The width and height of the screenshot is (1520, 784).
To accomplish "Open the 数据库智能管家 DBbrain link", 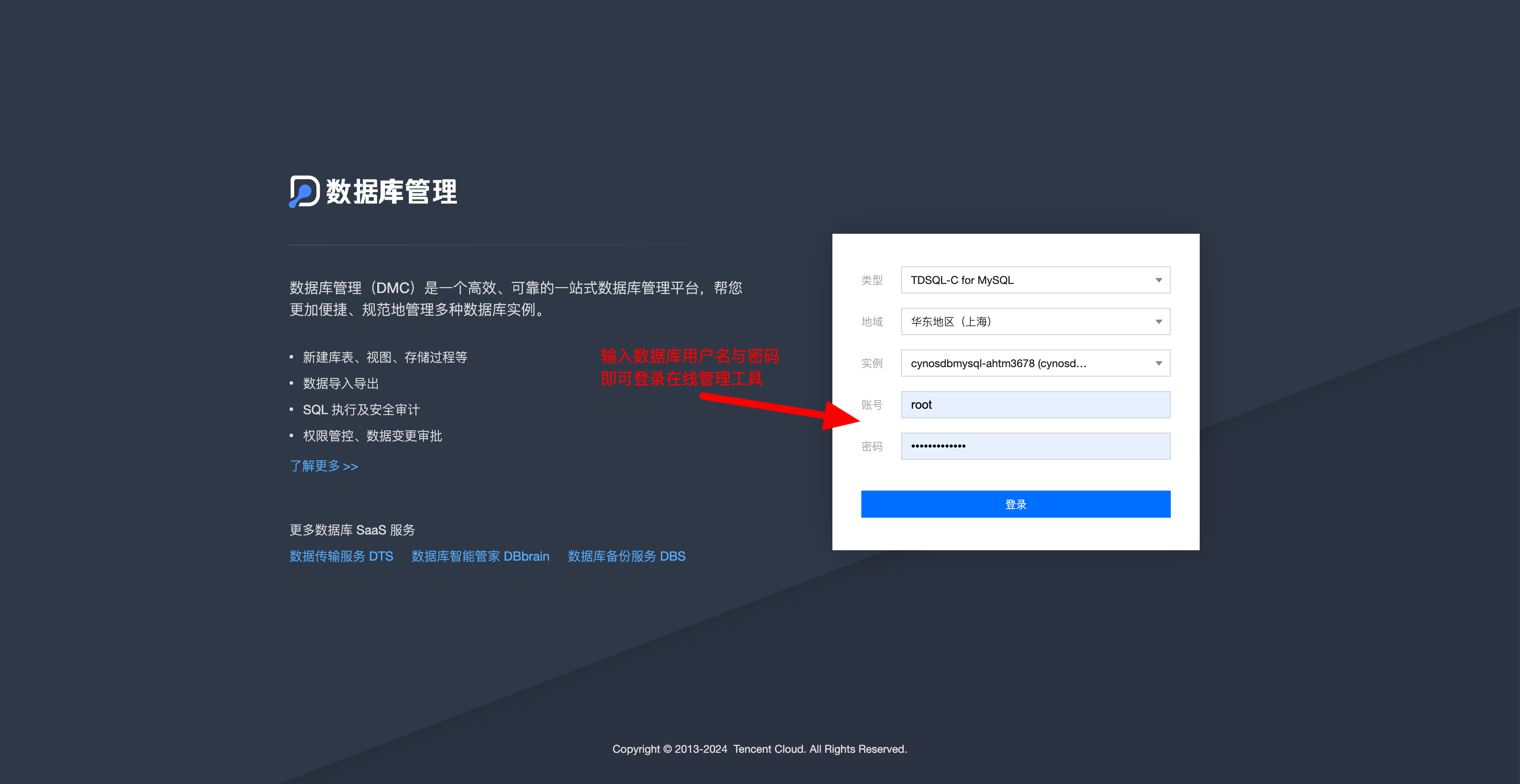I will tap(480, 556).
